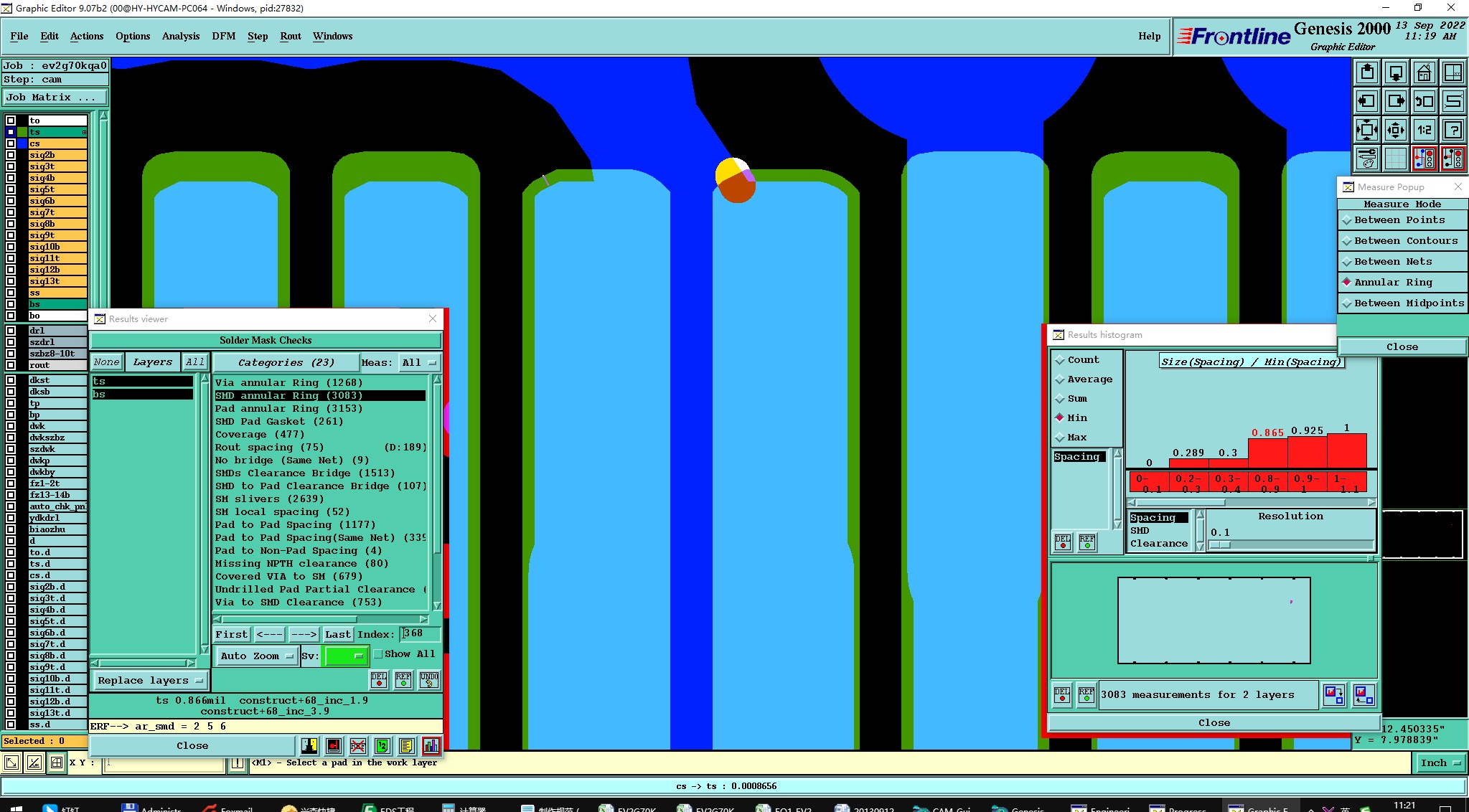
Task: Click the Home view icon
Action: coord(1424,72)
